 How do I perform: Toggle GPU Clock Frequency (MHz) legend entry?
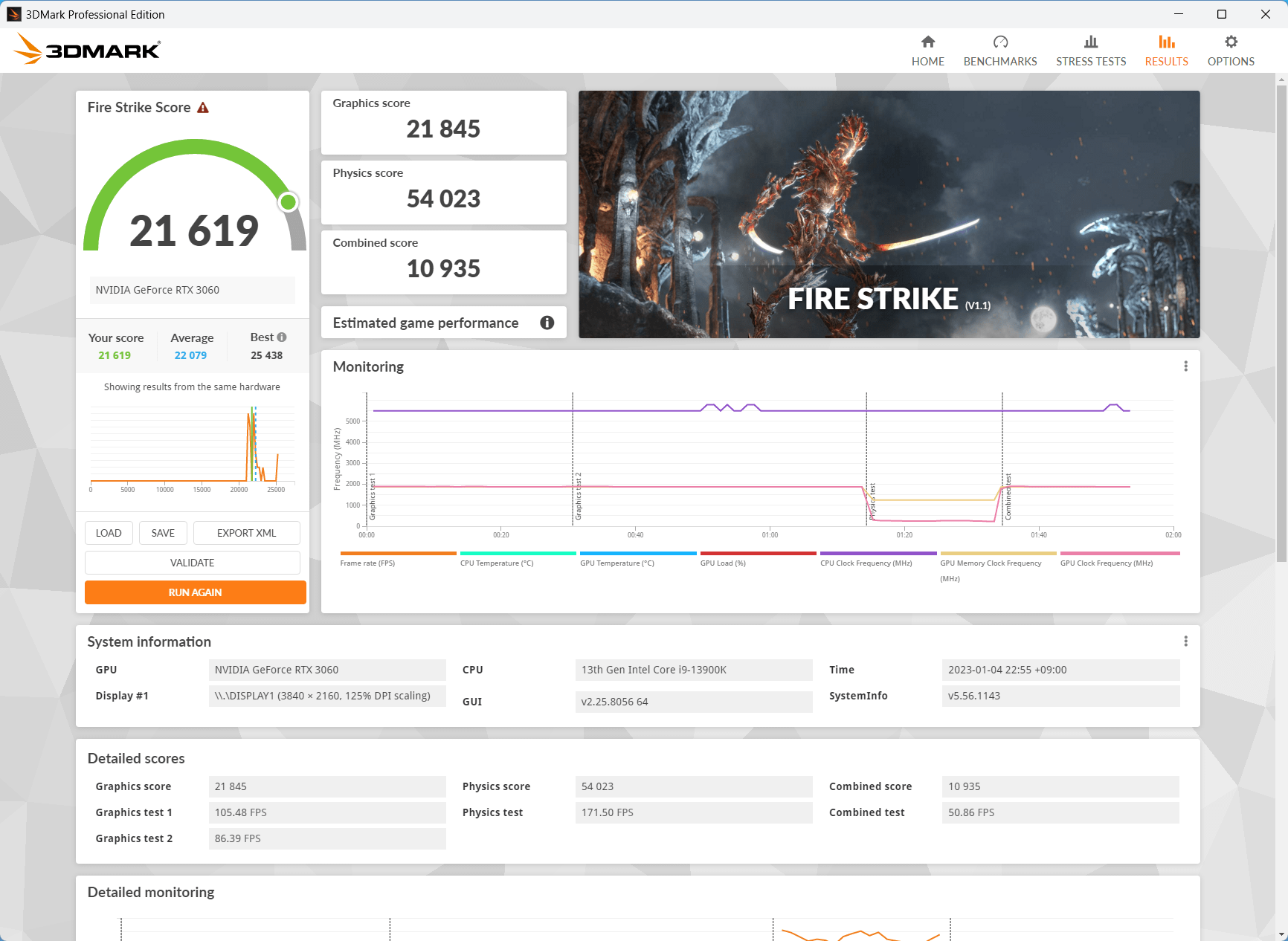click(x=1120, y=558)
